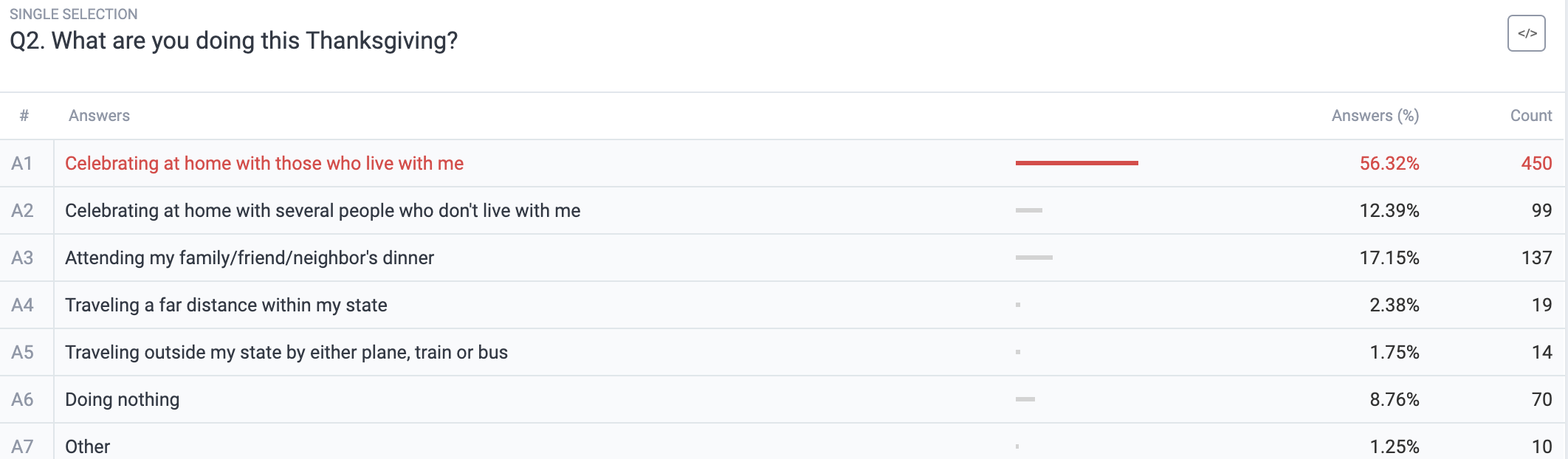Click the red percentage bar for A1
This screenshot has width=1568, height=459.
pos(1076,163)
